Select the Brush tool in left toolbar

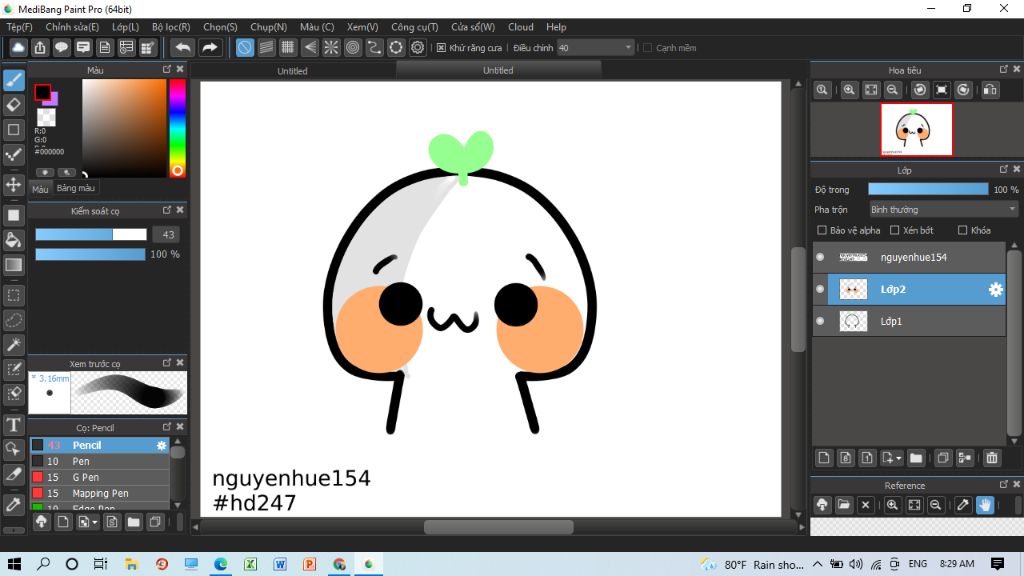point(14,80)
